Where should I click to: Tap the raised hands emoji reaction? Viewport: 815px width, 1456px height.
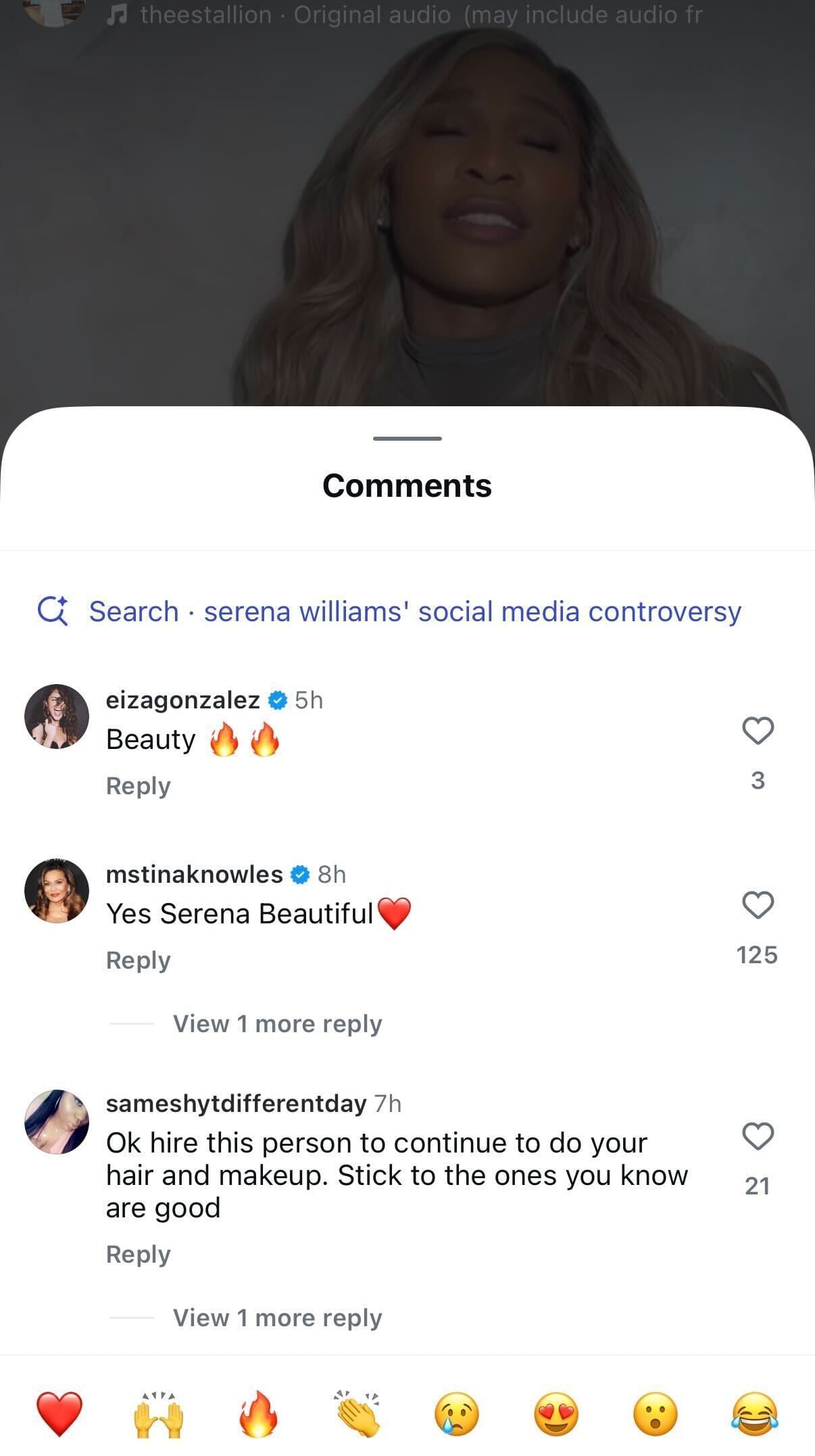tap(159, 1413)
